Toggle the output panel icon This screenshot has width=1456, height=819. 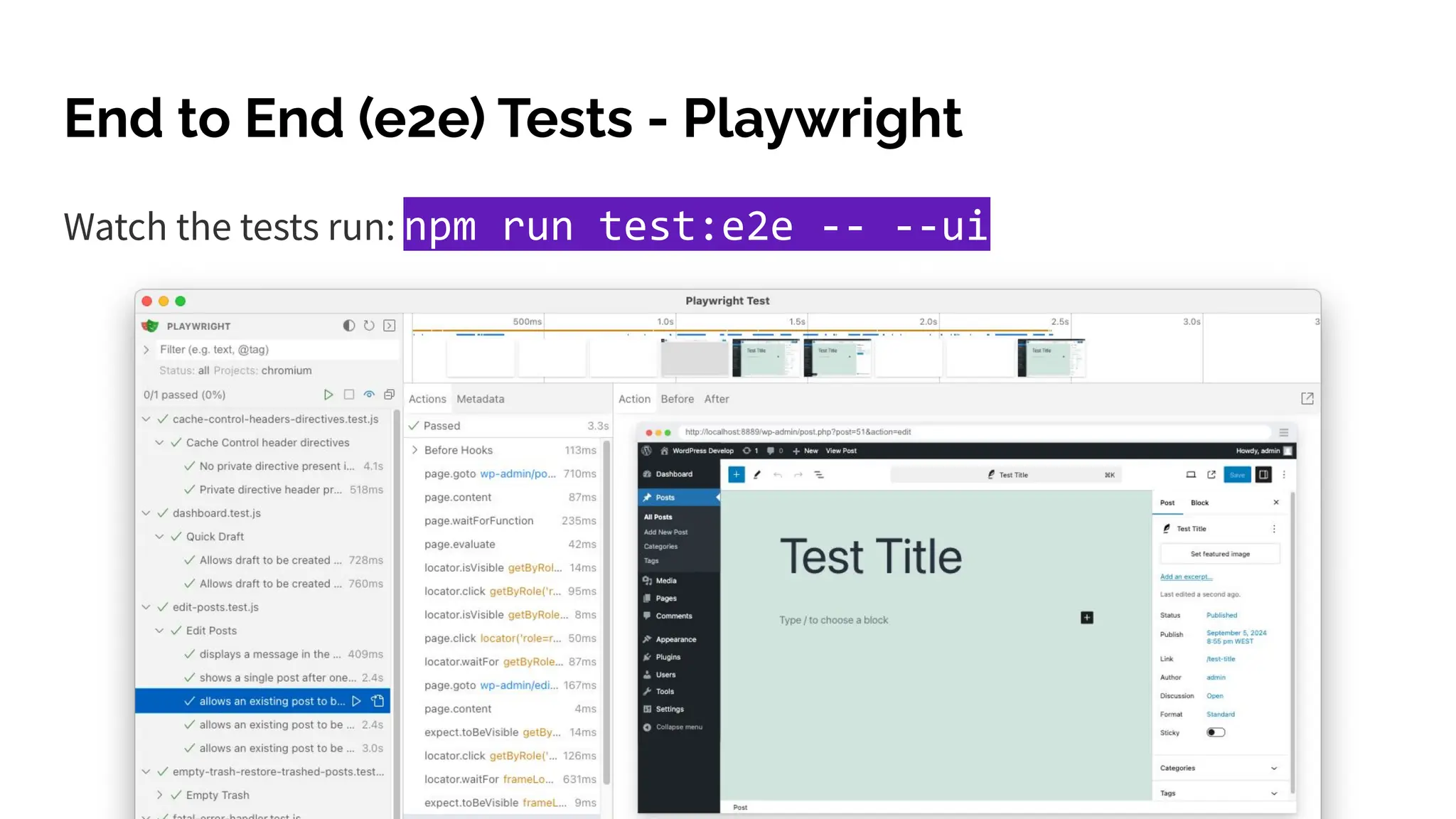(390, 326)
